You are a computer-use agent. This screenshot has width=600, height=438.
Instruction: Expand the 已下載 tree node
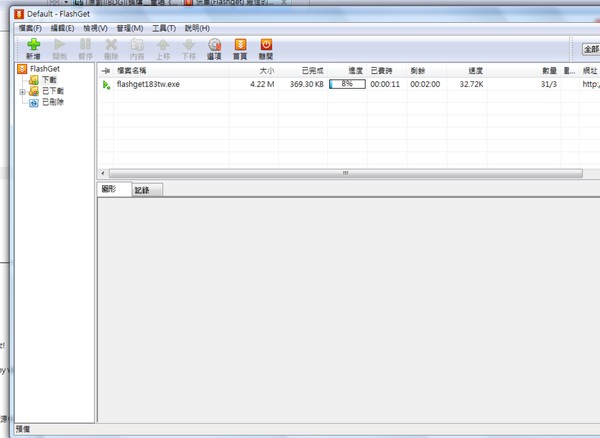click(22, 92)
